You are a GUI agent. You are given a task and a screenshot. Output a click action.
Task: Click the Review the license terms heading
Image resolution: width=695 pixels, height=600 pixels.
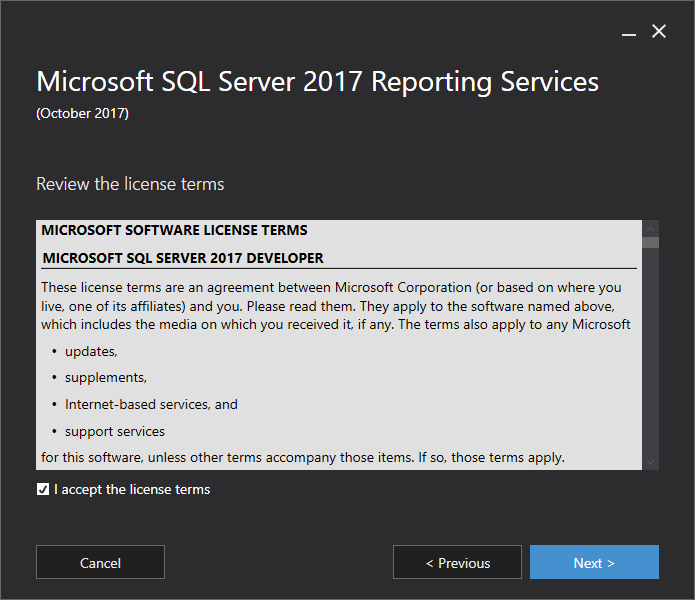tap(130, 184)
